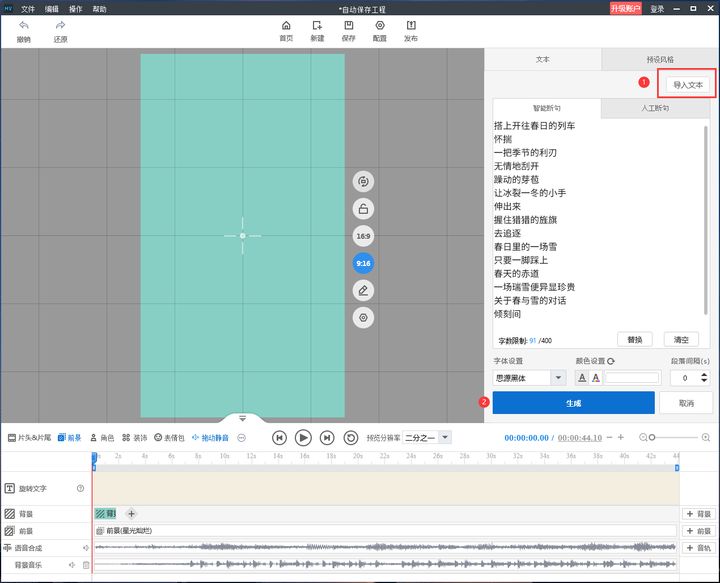Click the 替换 button
Image resolution: width=720 pixels, height=583 pixels.
coord(635,340)
